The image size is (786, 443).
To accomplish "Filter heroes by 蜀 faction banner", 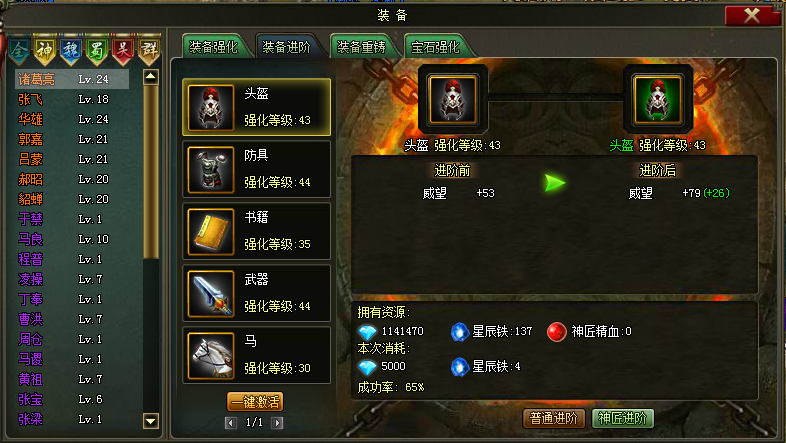I will click(97, 50).
